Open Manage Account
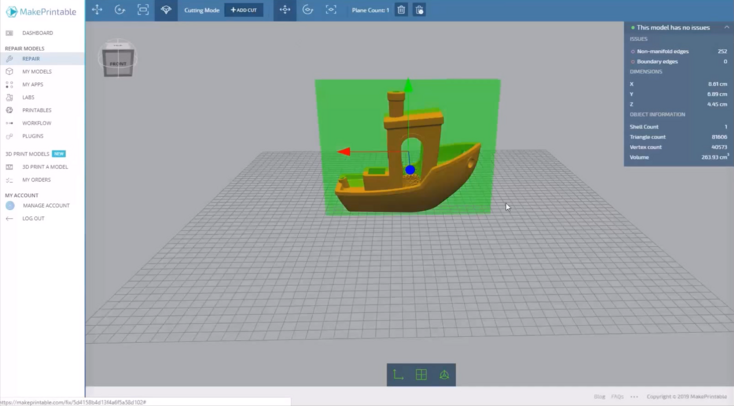Screen dimensions: 734x406 point(46,206)
